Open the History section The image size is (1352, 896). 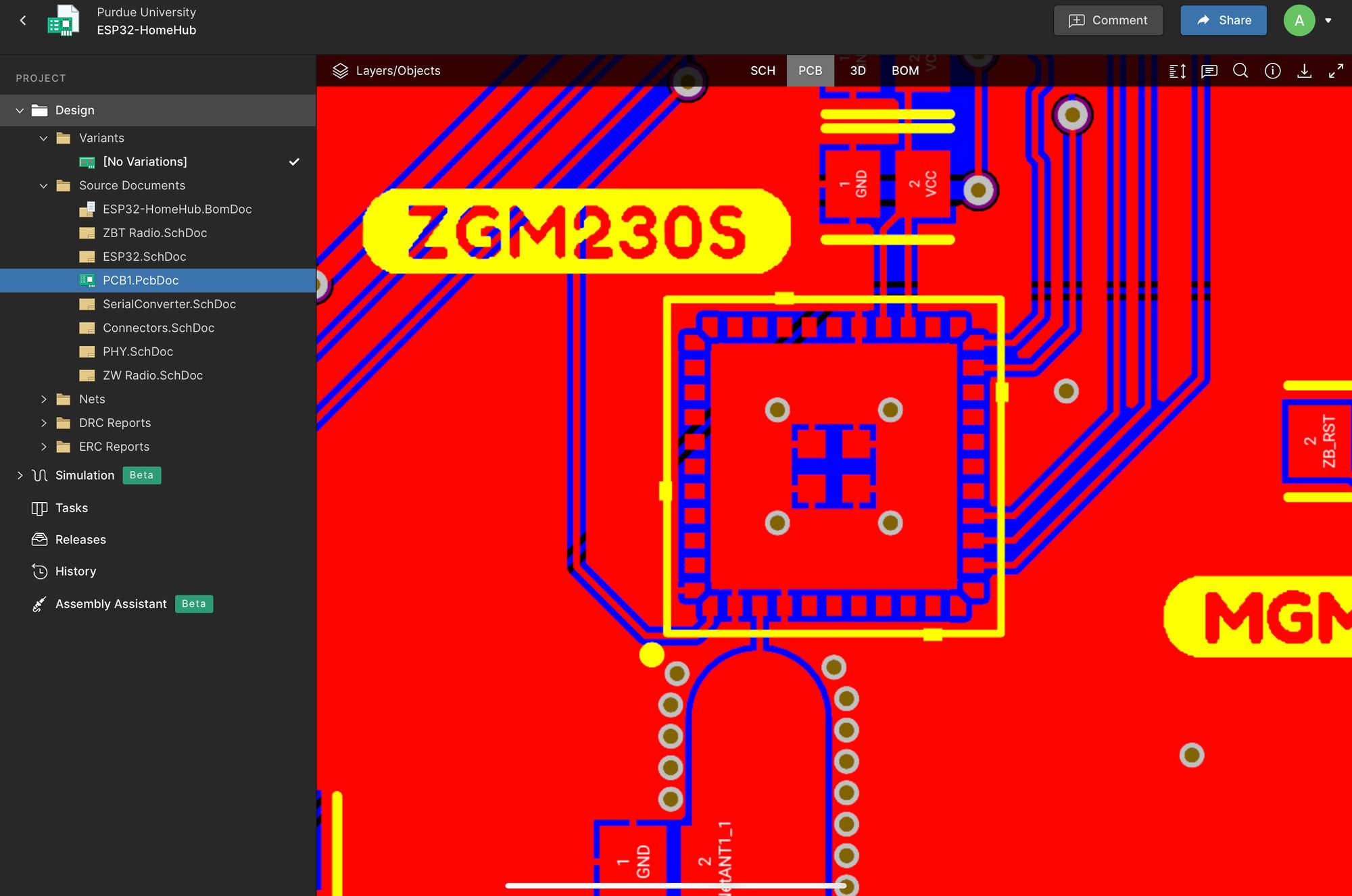[76, 571]
